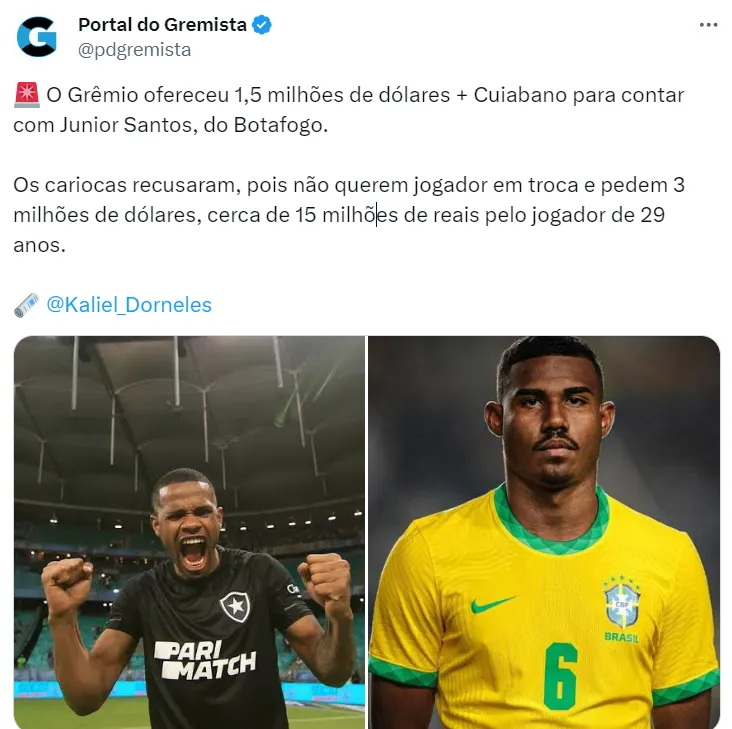The height and width of the screenshot is (729, 732).
Task: Click the green number 6 on jersey
Action: tap(560, 676)
